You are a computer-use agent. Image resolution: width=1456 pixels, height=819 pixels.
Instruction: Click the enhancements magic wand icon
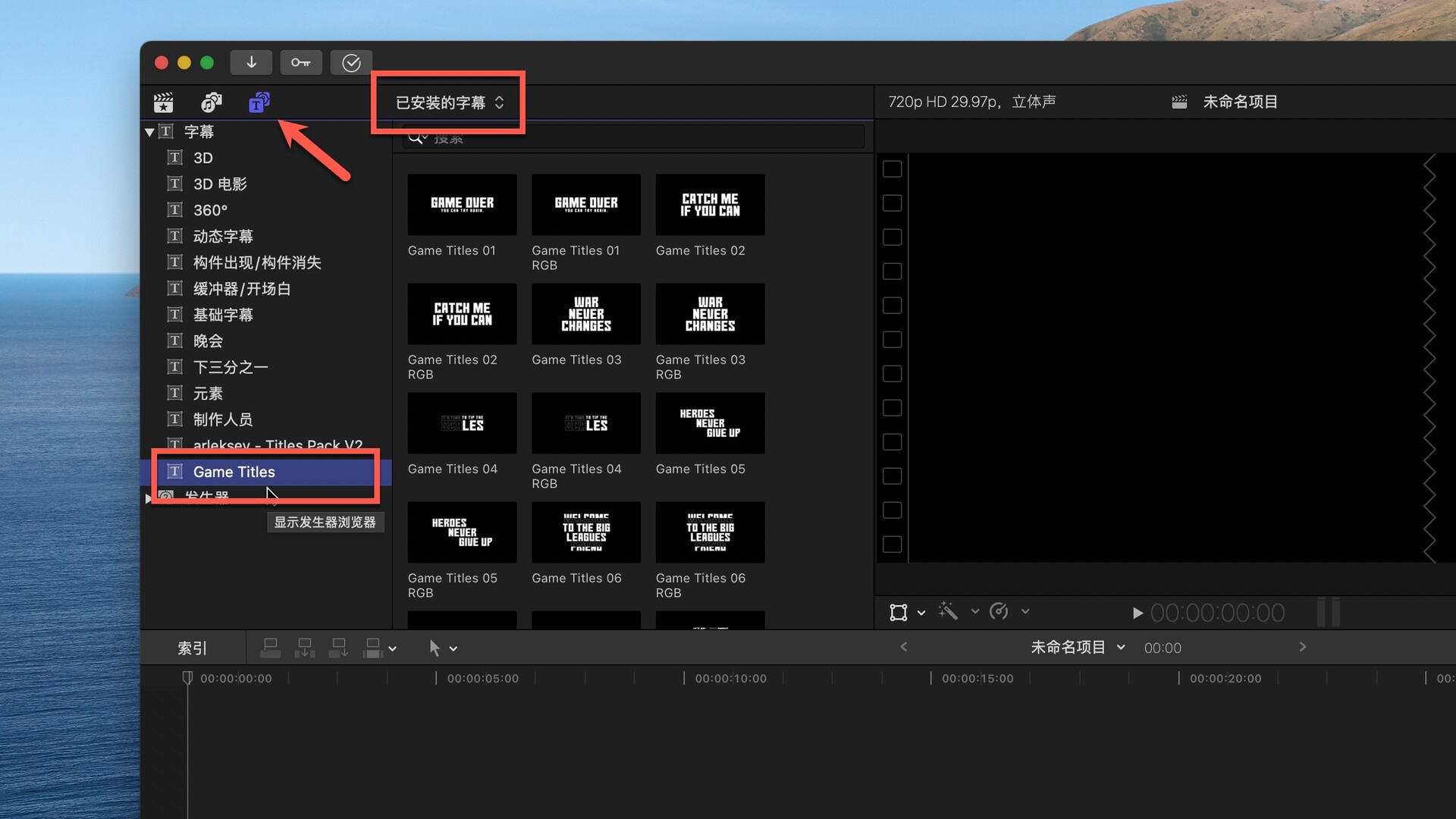pyautogui.click(x=948, y=611)
